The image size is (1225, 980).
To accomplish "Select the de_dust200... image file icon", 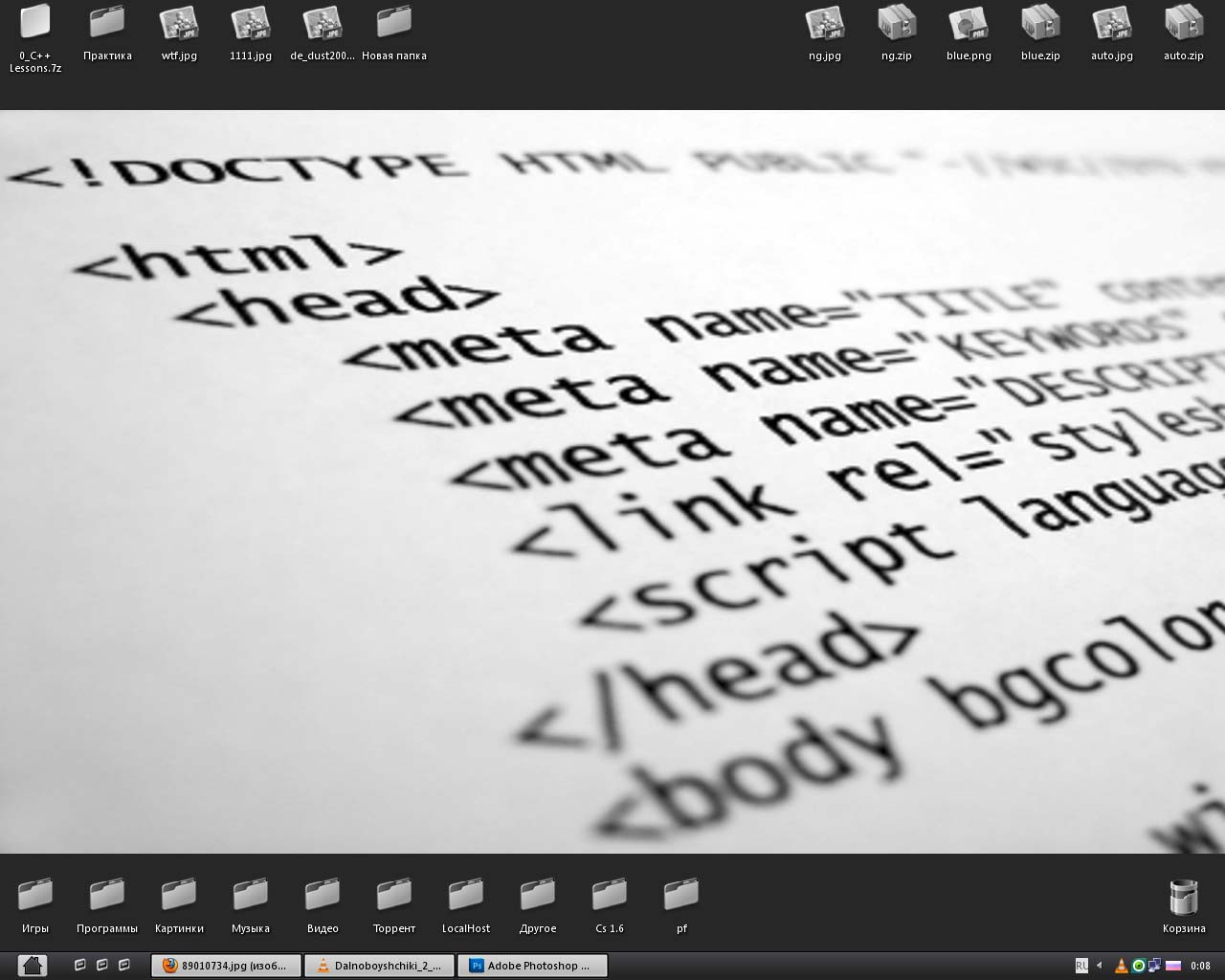I will pos(323,22).
